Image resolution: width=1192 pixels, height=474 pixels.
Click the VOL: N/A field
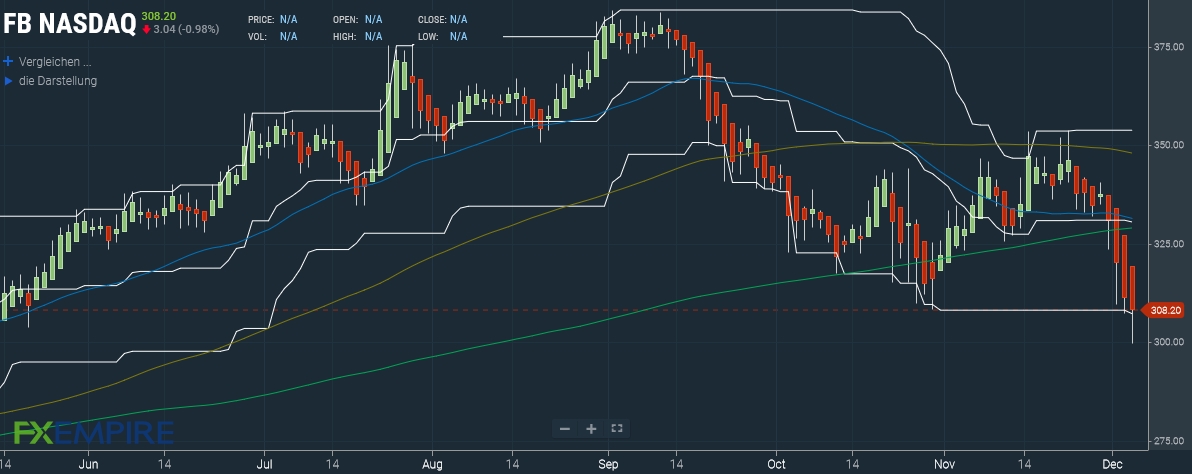273,36
